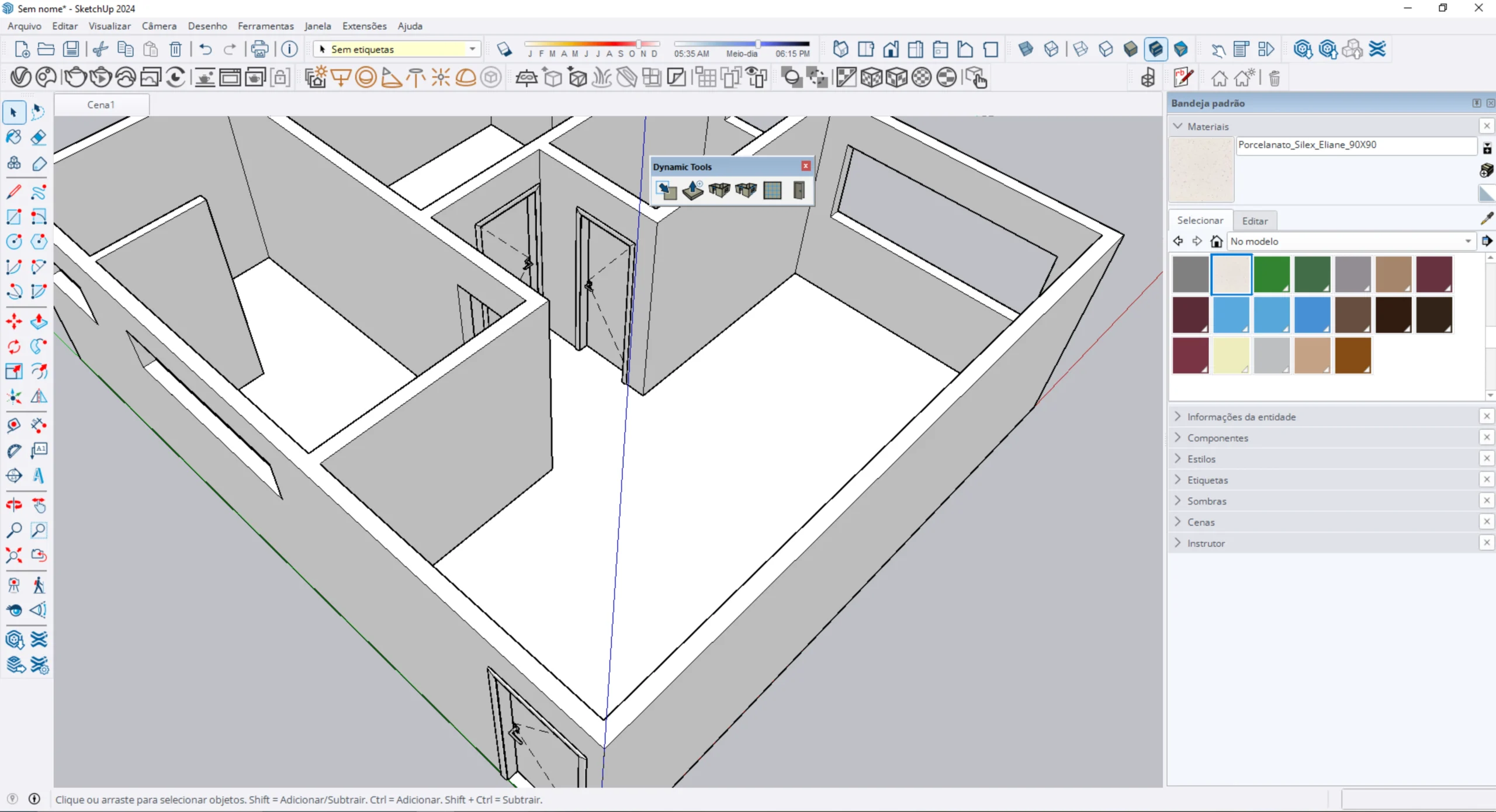Open the Arquivo menu
This screenshot has width=1496, height=812.
(24, 26)
